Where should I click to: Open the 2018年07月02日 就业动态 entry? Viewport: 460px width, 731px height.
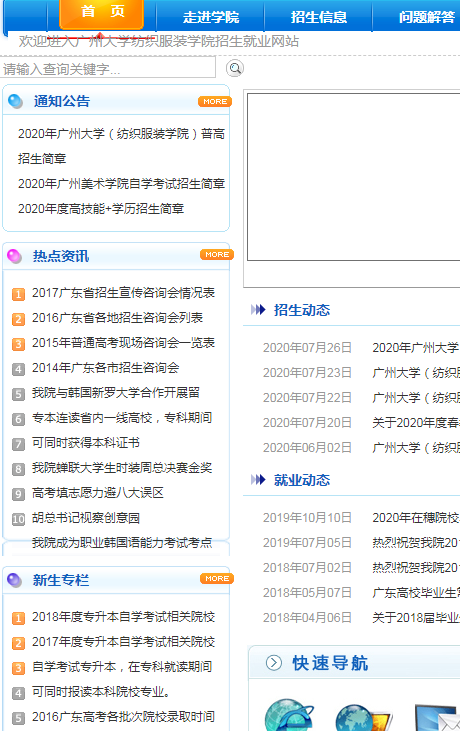point(416,567)
